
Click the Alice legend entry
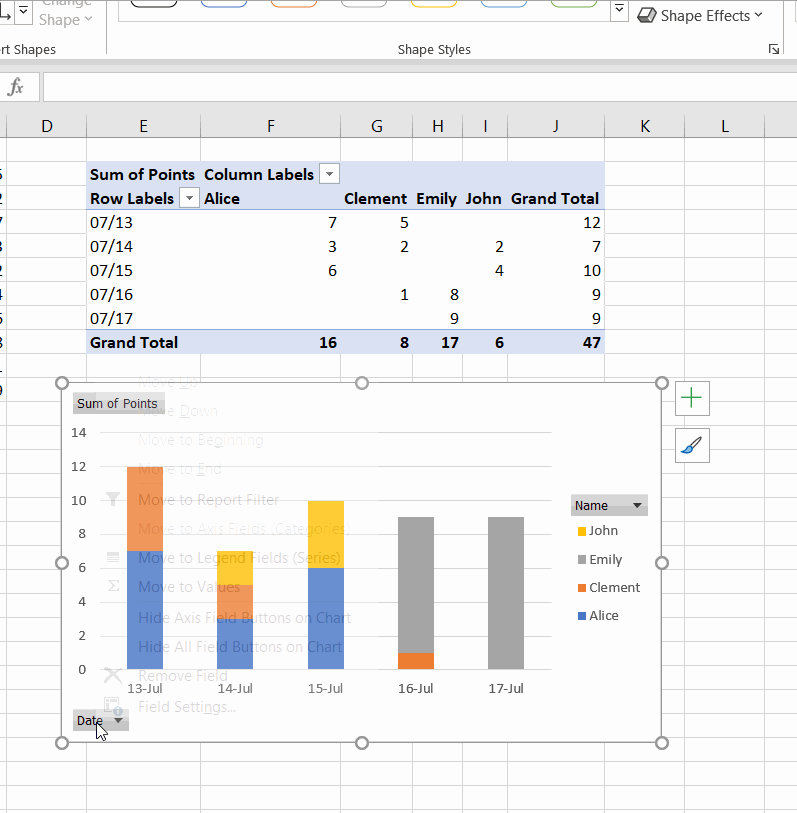coord(598,615)
